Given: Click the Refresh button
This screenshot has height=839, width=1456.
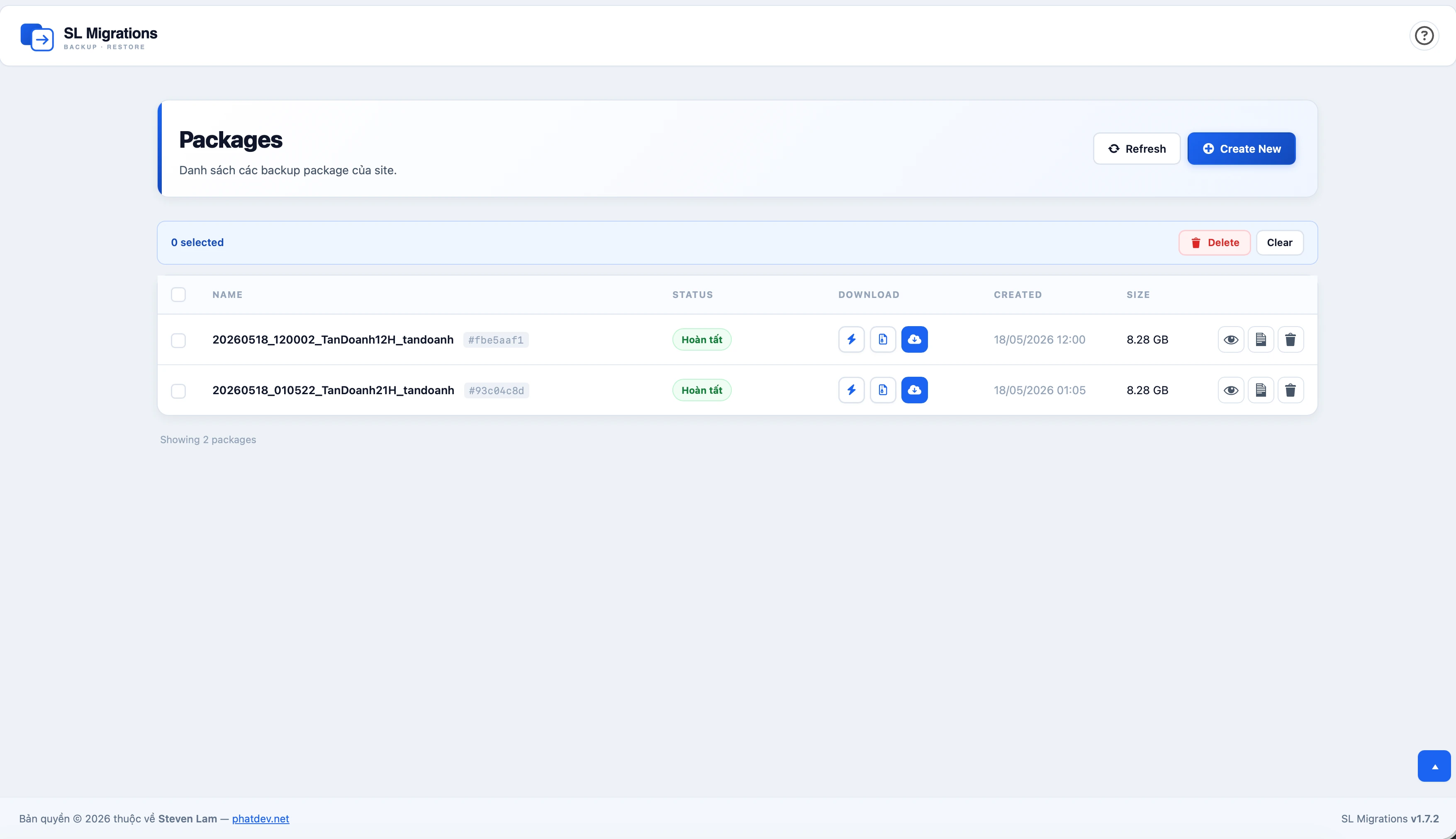Looking at the screenshot, I should 1136,149.
